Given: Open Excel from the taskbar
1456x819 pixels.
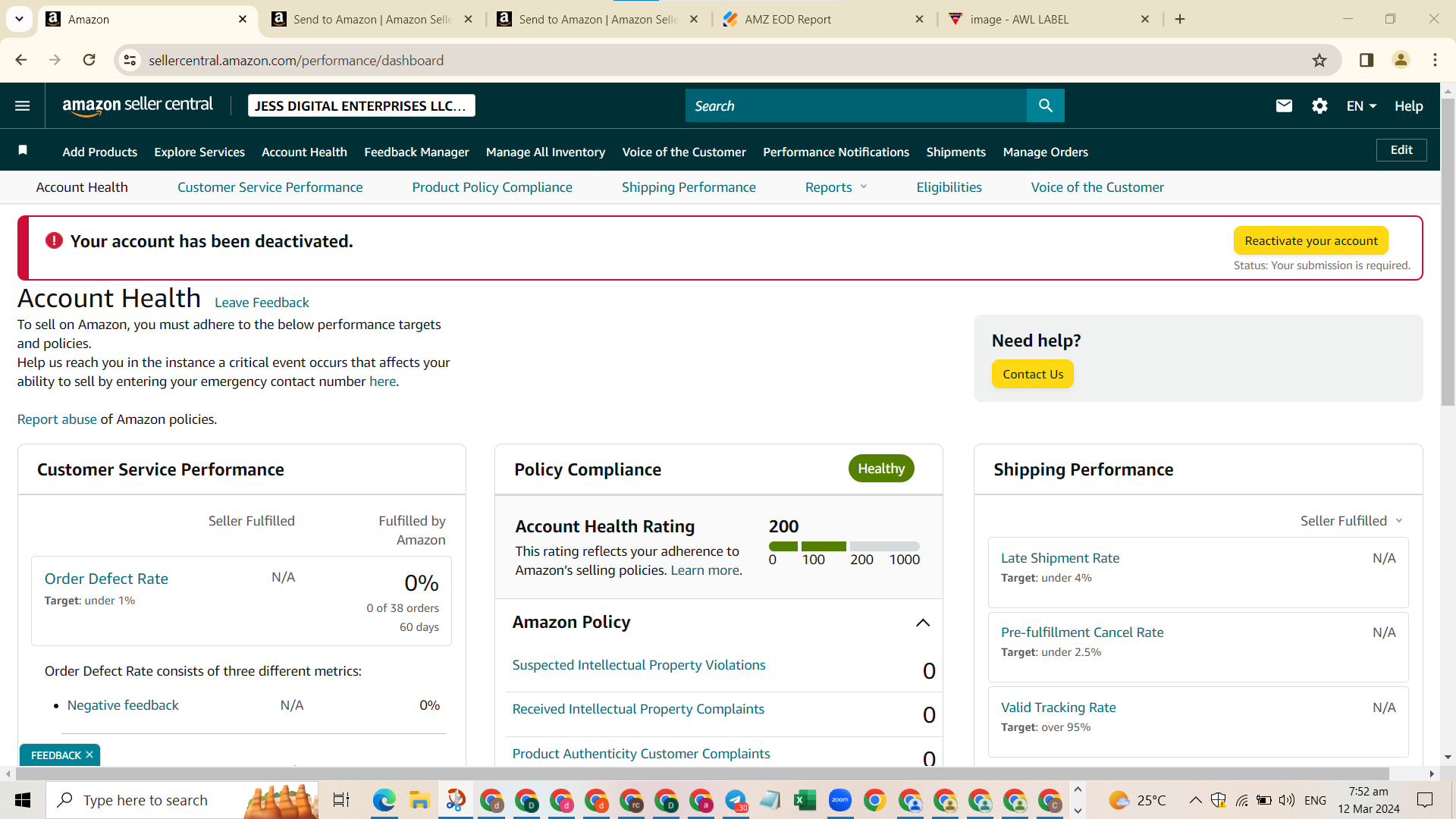Looking at the screenshot, I should (805, 800).
